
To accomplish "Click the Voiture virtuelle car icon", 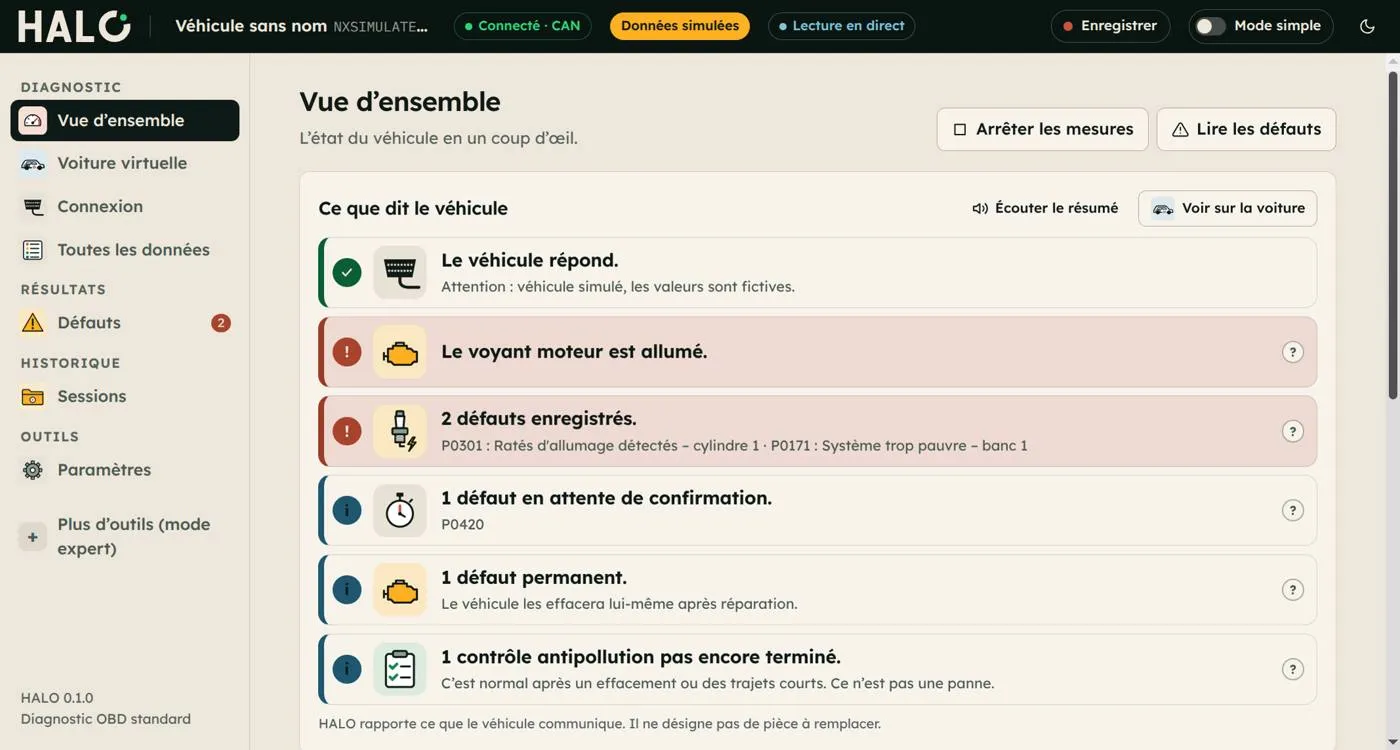I will pos(33,163).
